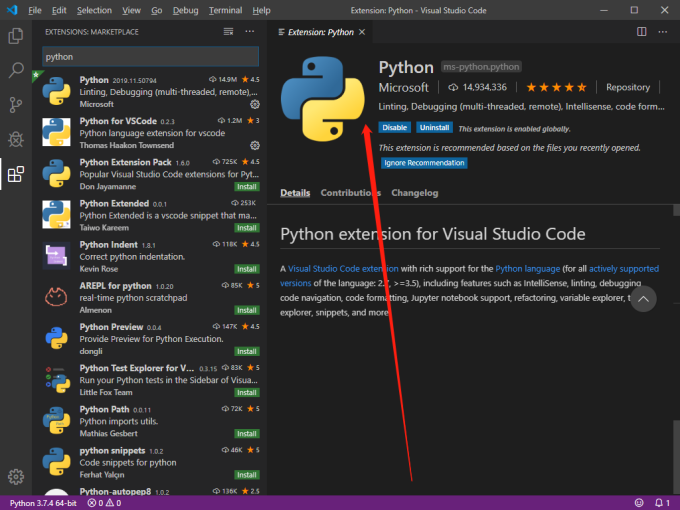Install Python Extended extension
The height and width of the screenshot is (510, 680).
(x=247, y=228)
